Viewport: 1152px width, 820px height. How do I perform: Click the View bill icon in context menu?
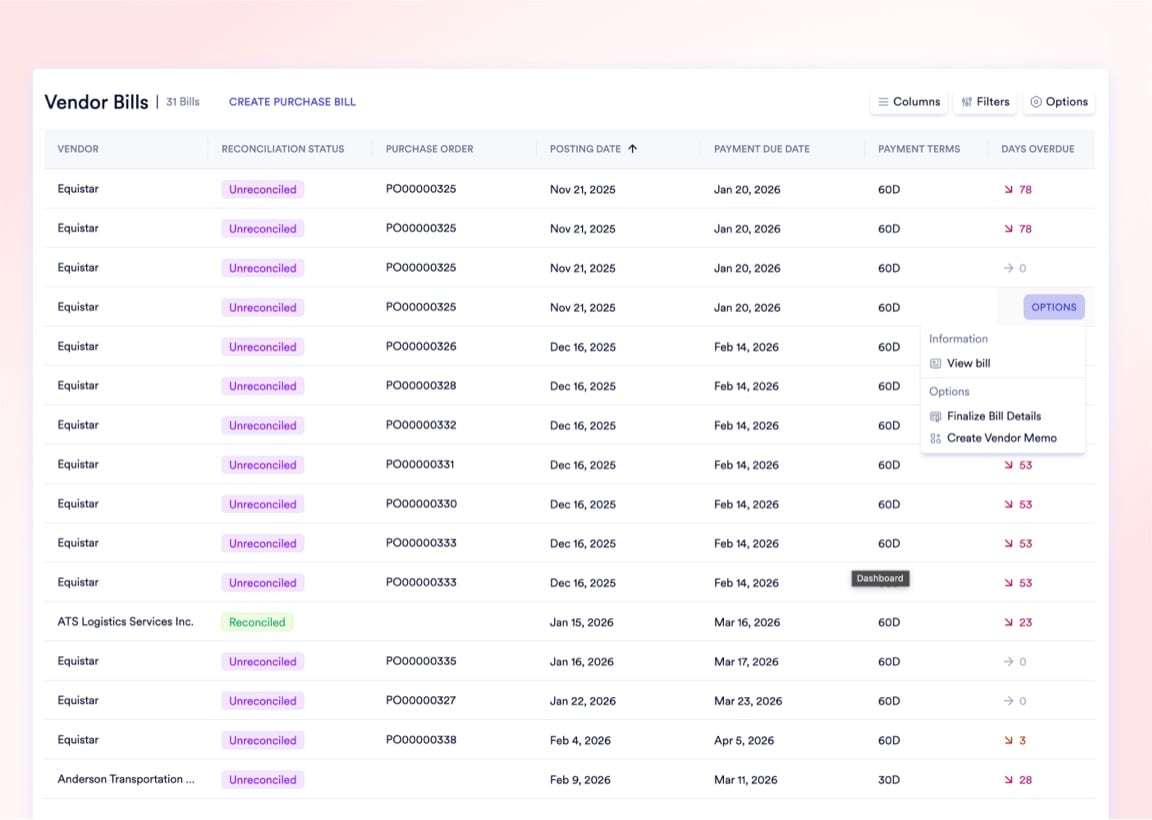(x=936, y=363)
